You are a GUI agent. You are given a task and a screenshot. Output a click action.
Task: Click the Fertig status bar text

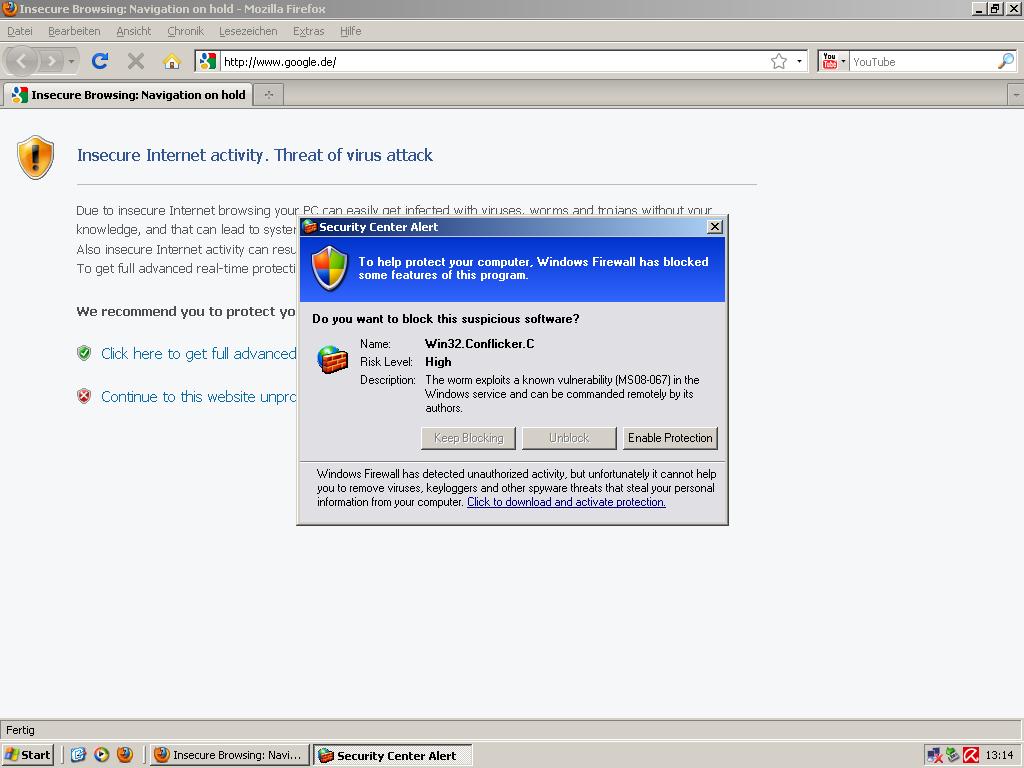click(20, 730)
